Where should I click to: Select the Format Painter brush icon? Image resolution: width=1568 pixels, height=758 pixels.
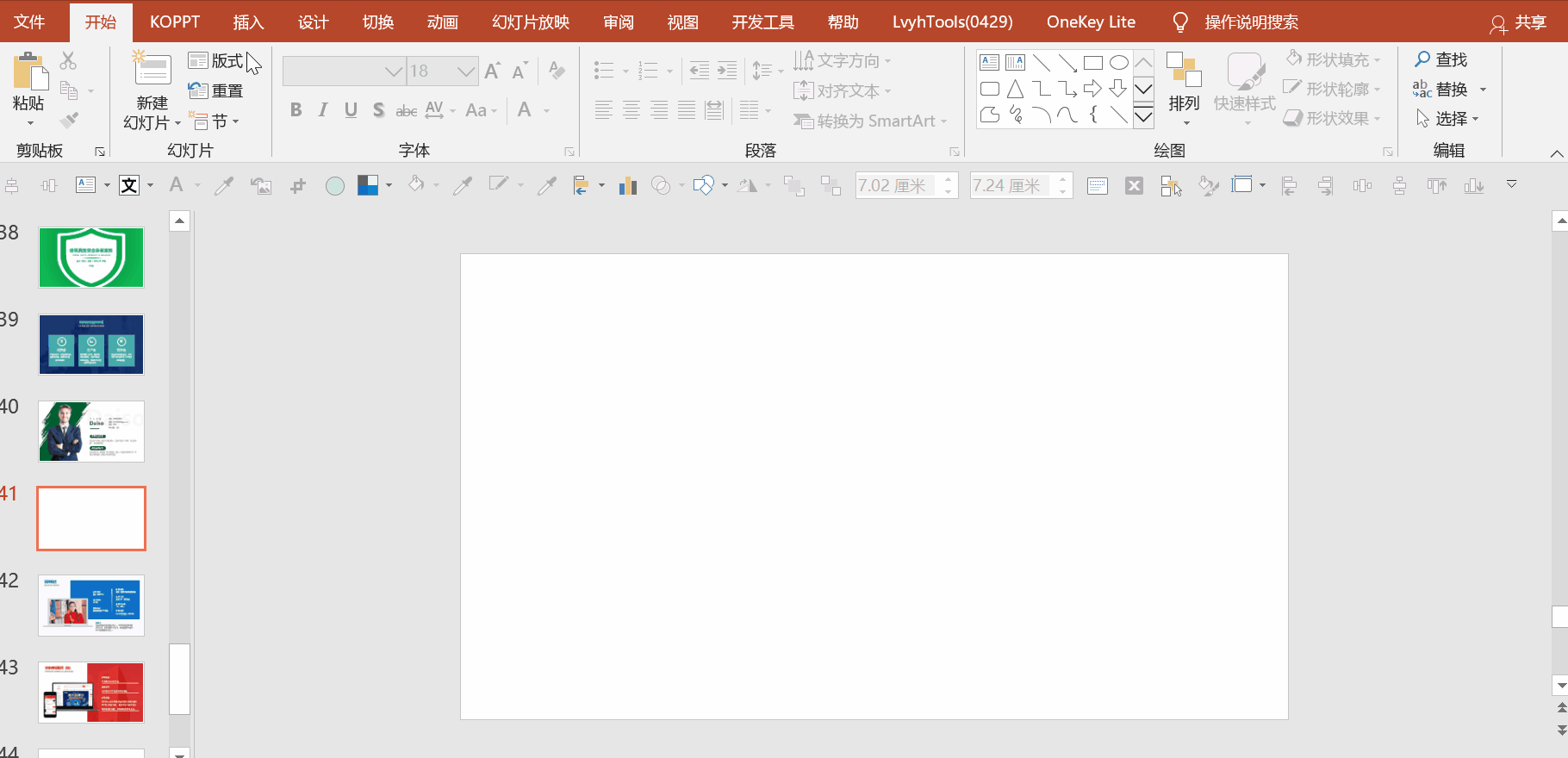[70, 121]
